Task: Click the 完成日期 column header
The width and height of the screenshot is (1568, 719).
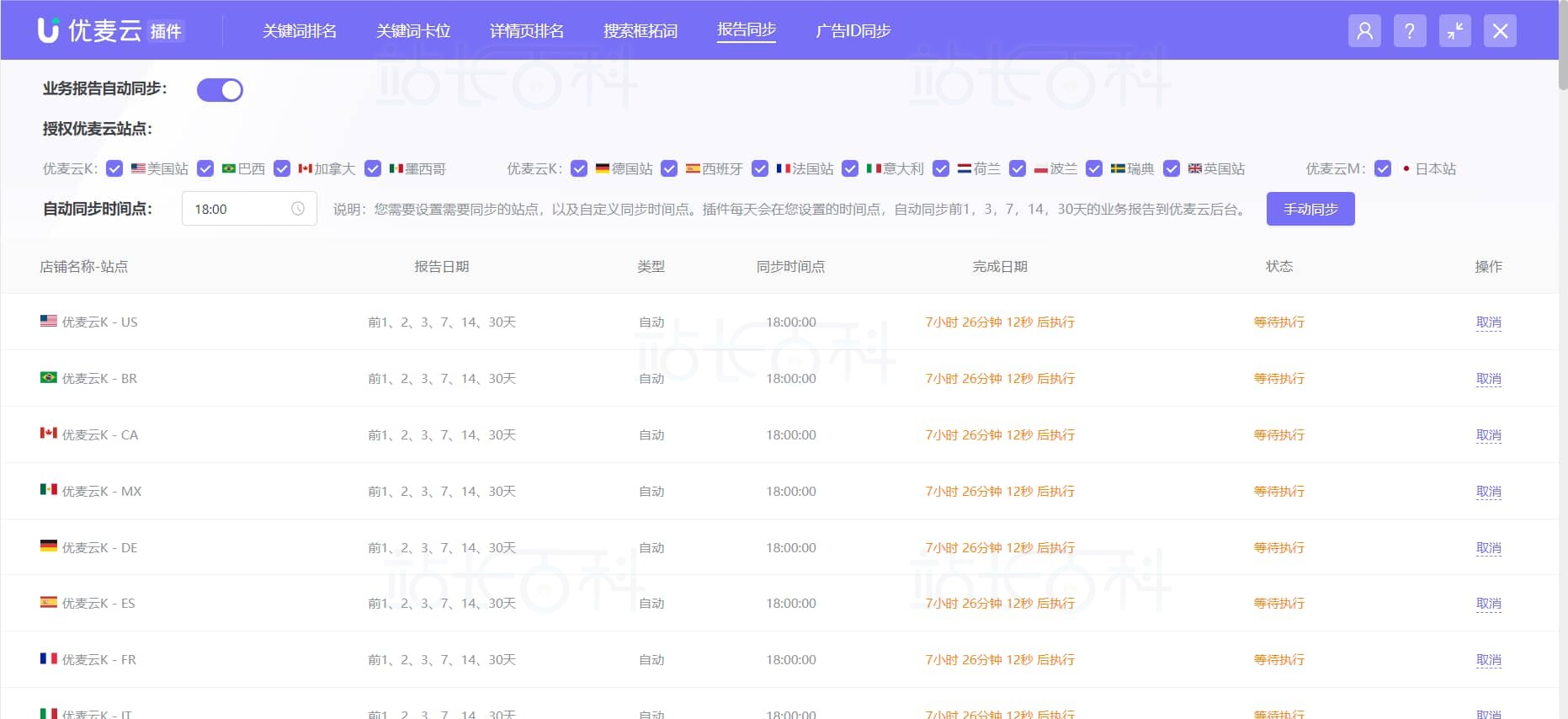Action: coord(1000,267)
